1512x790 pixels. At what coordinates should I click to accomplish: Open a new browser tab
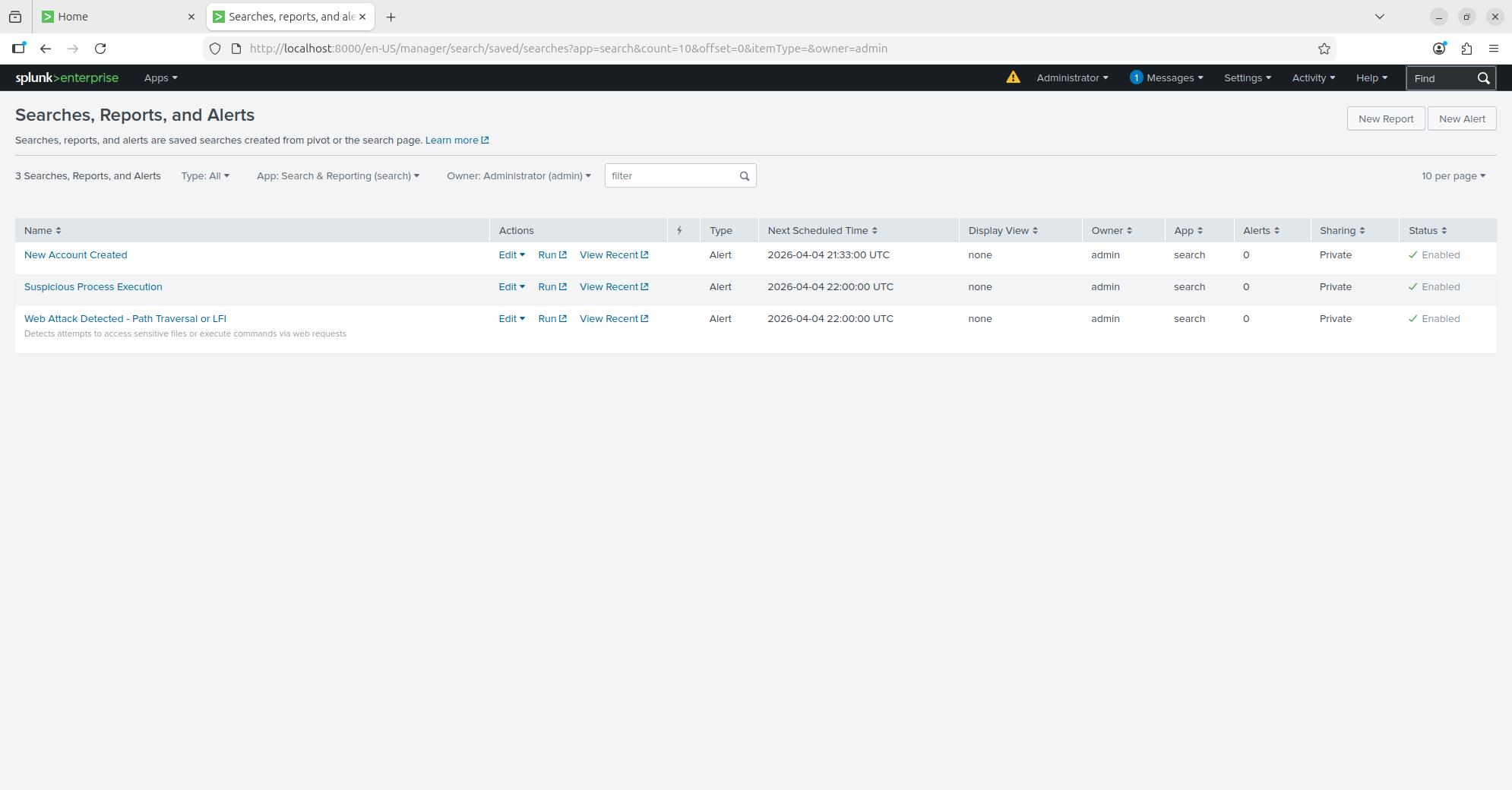[391, 17]
